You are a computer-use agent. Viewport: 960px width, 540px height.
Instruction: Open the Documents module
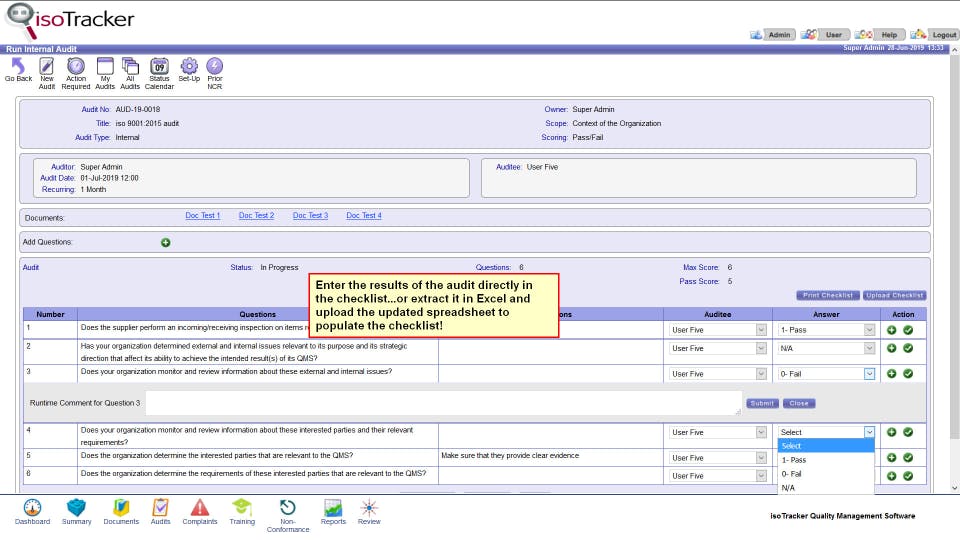[121, 512]
